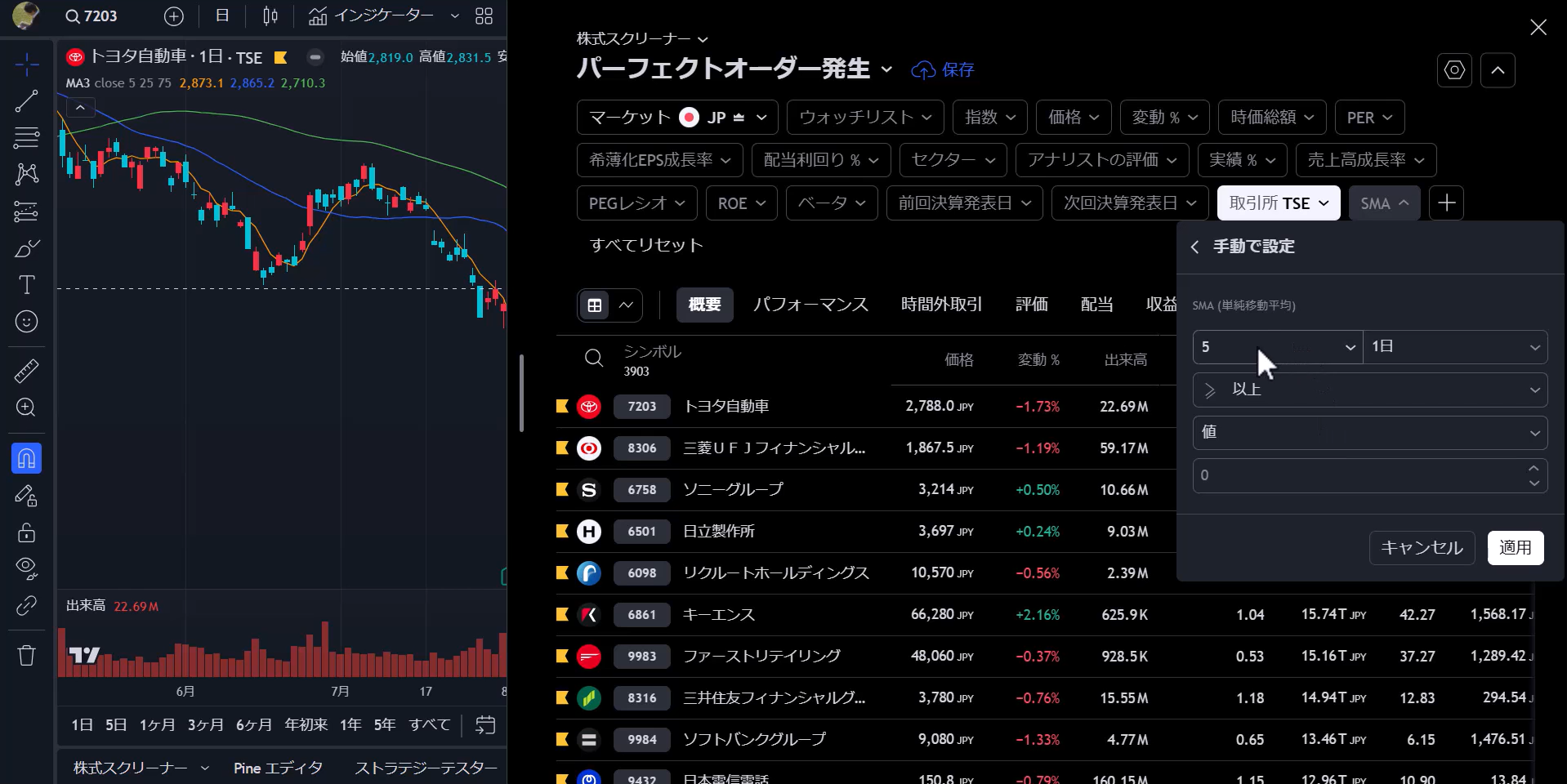Toggle hide all drawings eye icon
The image size is (1567, 784).
click(x=26, y=568)
